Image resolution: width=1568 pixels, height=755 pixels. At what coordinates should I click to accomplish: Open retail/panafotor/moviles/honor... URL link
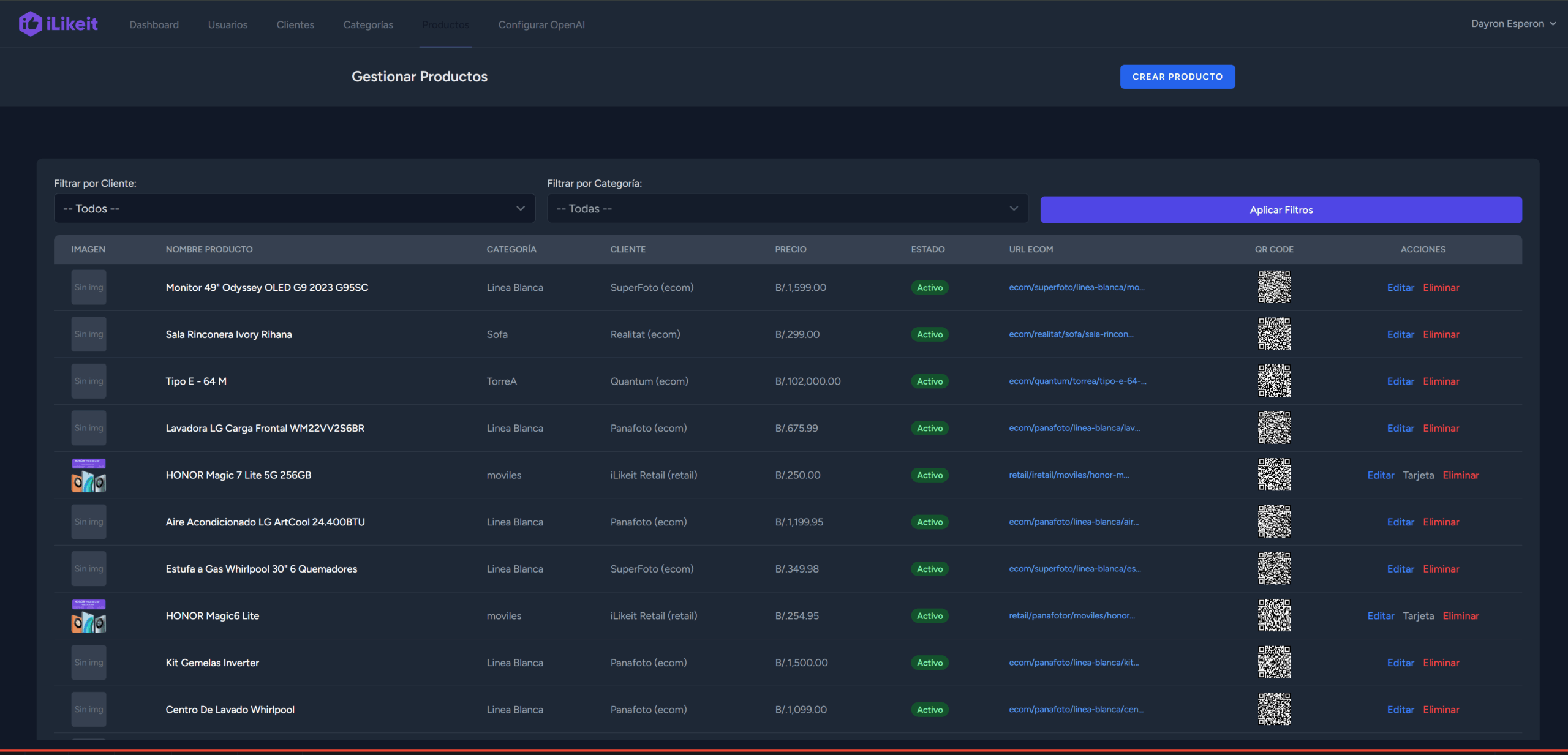point(1072,616)
